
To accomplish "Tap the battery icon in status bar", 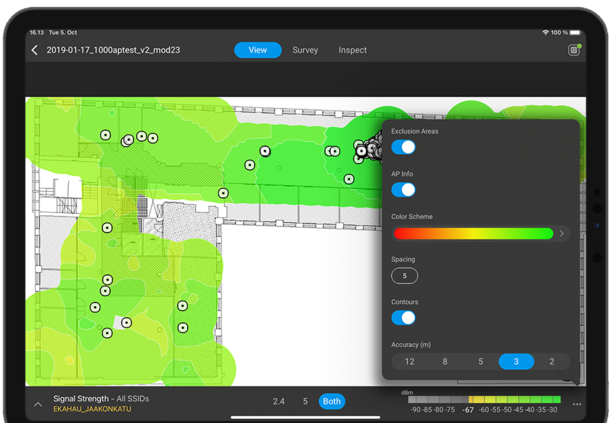I will point(576,32).
